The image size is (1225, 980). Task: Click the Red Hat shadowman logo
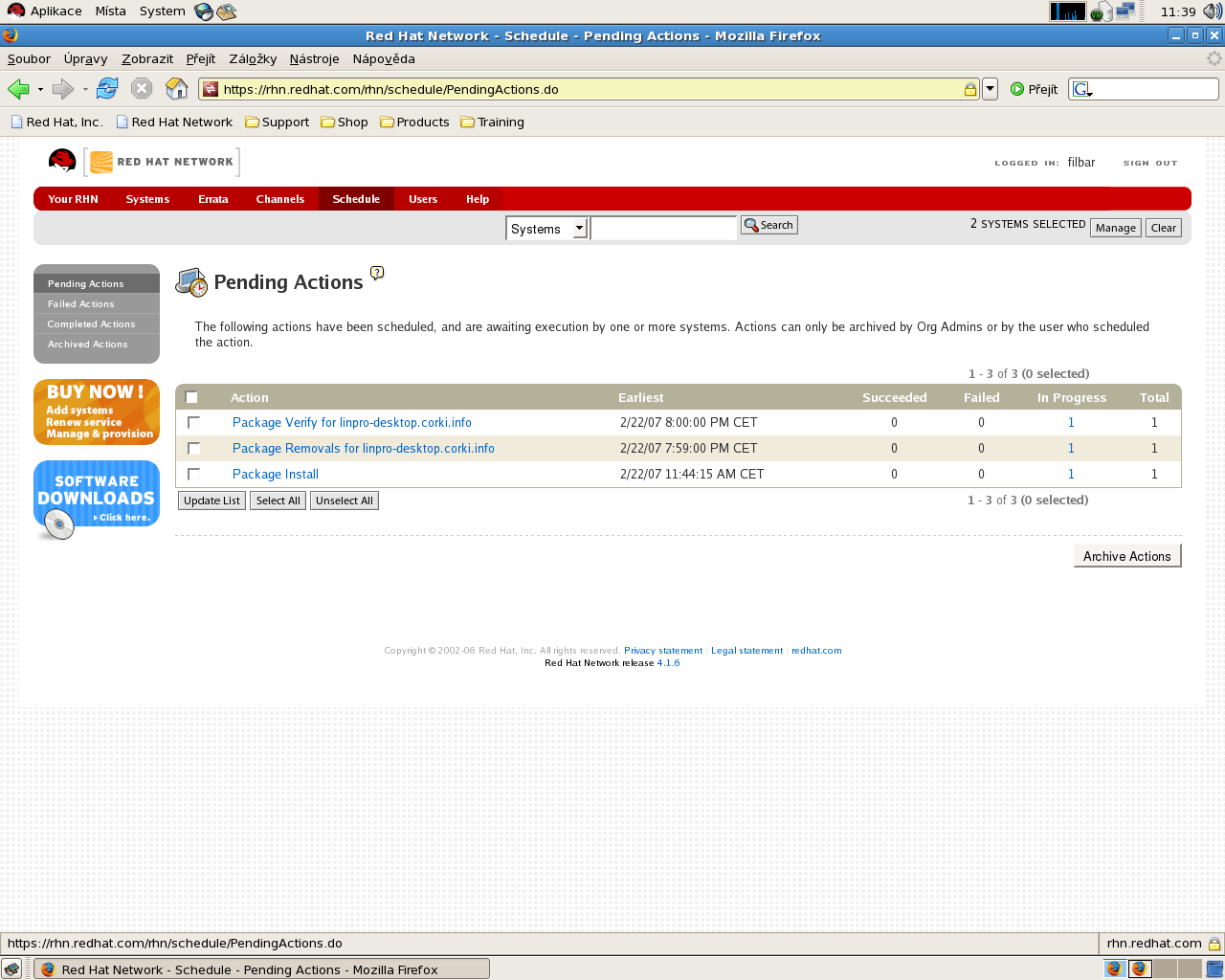click(62, 162)
